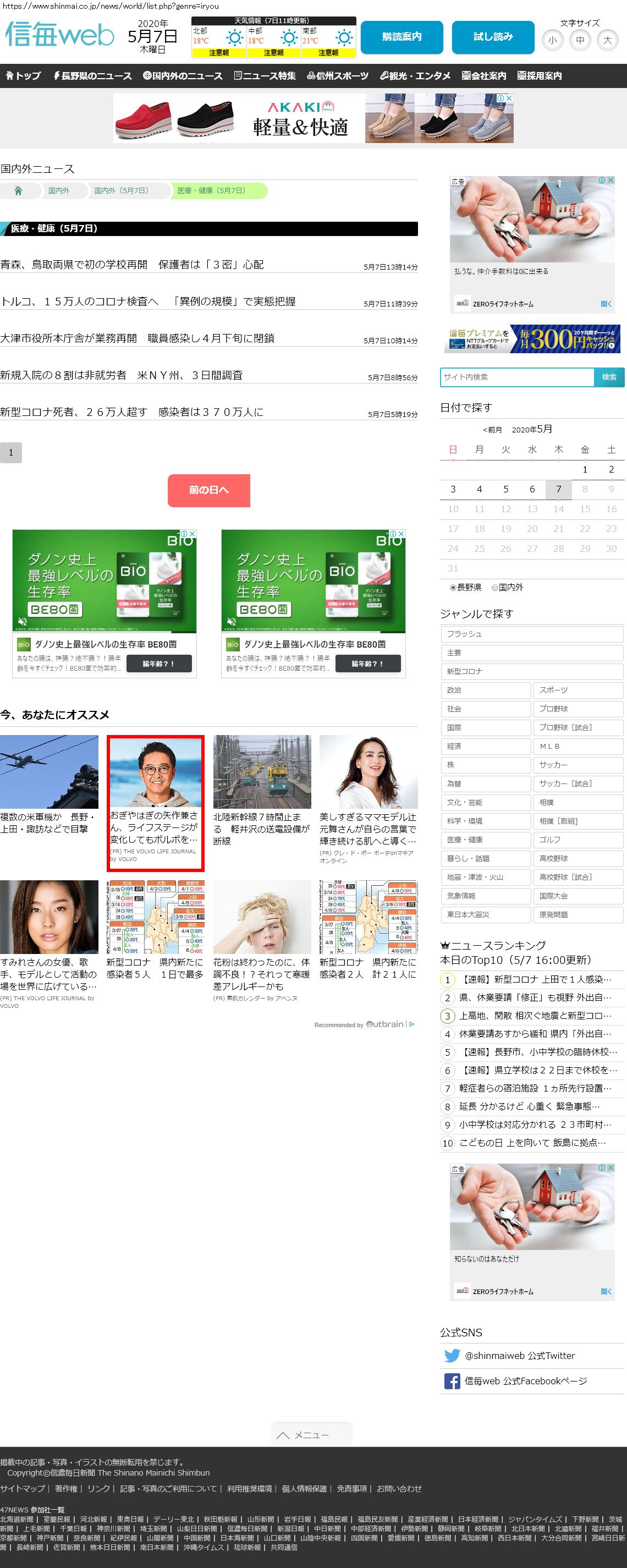Image resolution: width=627 pixels, height=1568 pixels.
Task: Open the 購読案内 subscription button
Action: pos(402,37)
